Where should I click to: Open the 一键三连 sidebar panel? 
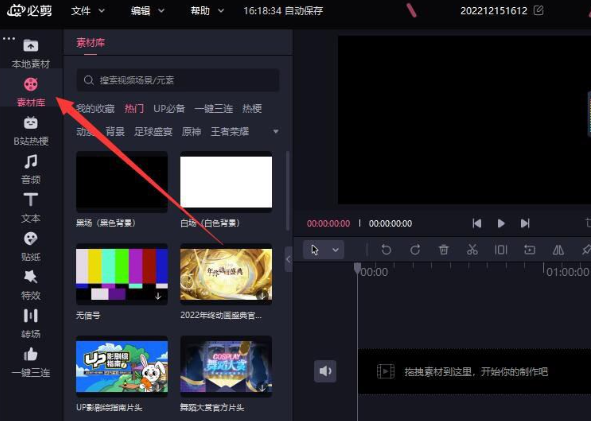tap(31, 362)
